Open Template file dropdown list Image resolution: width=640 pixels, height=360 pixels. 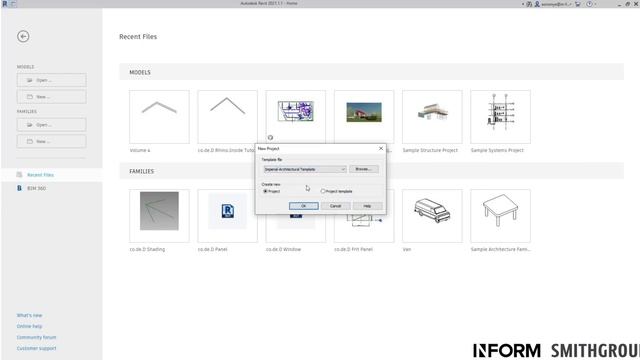(305, 169)
